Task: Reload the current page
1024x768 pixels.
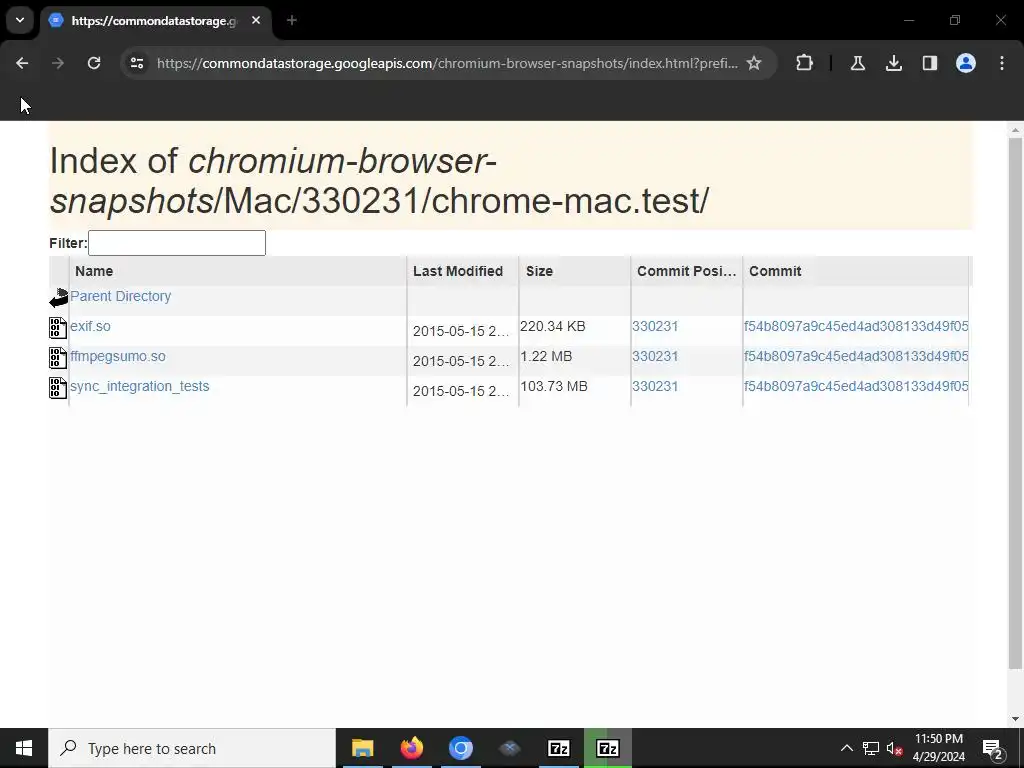Action: point(94,63)
